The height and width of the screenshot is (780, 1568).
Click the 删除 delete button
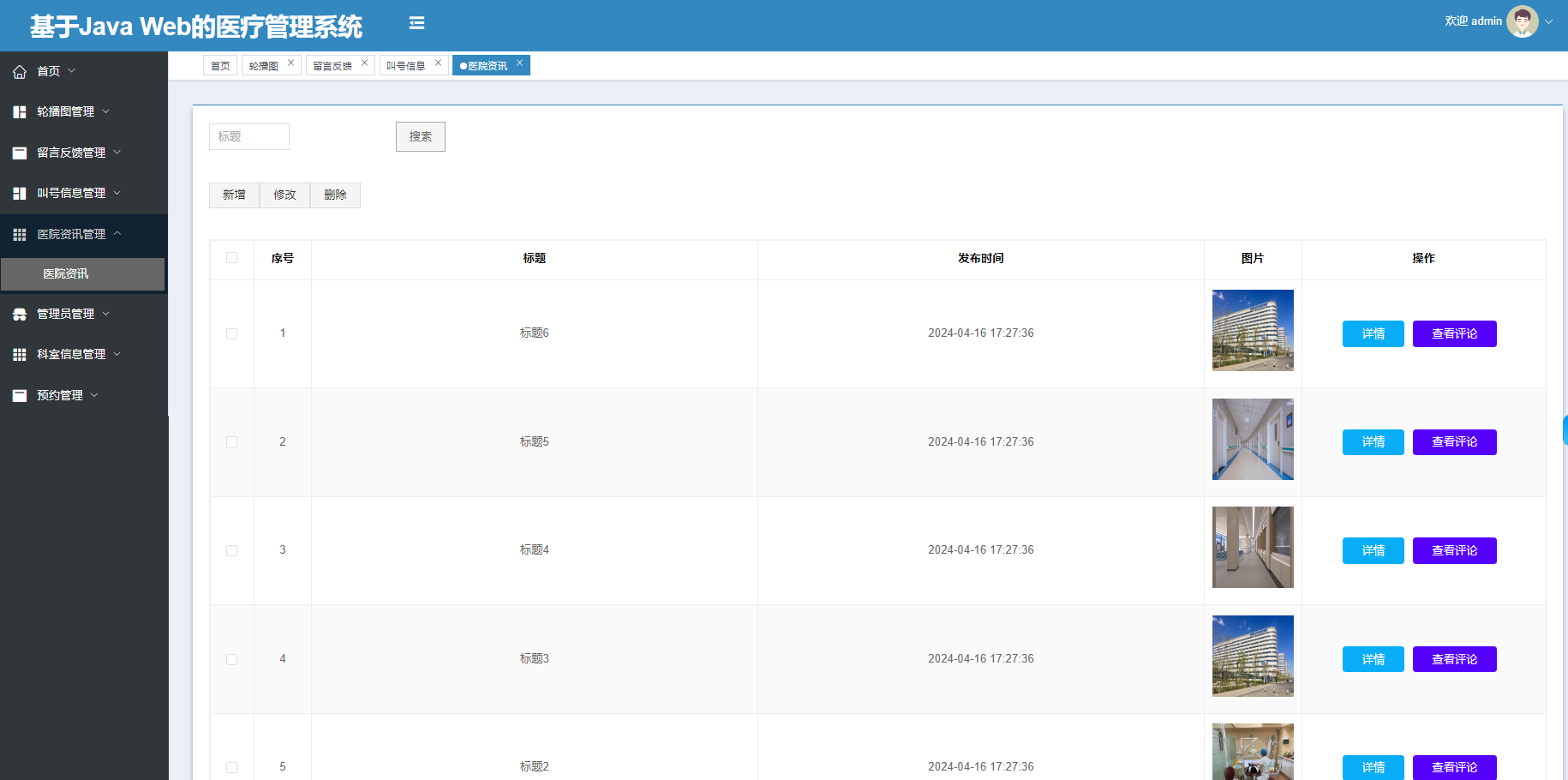[335, 195]
